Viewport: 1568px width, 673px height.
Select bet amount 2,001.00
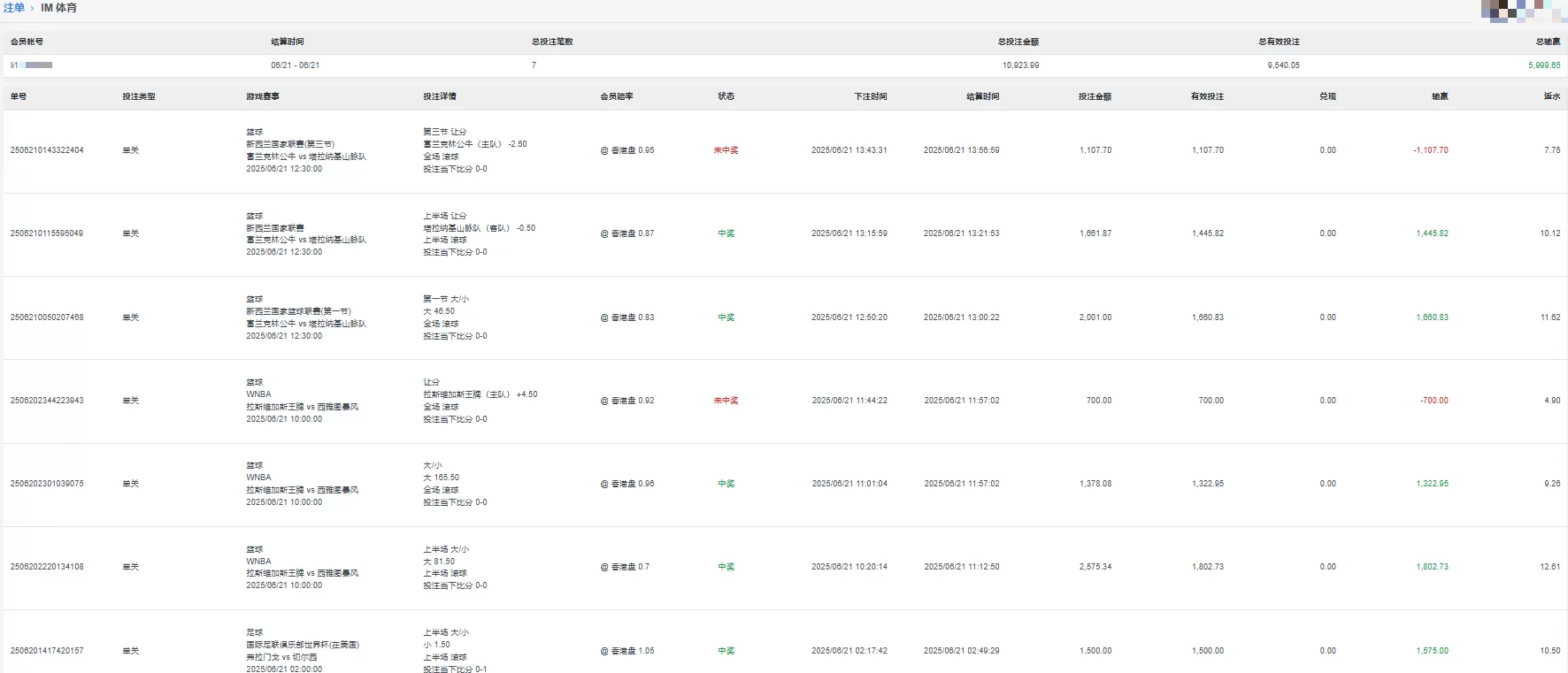click(1095, 317)
